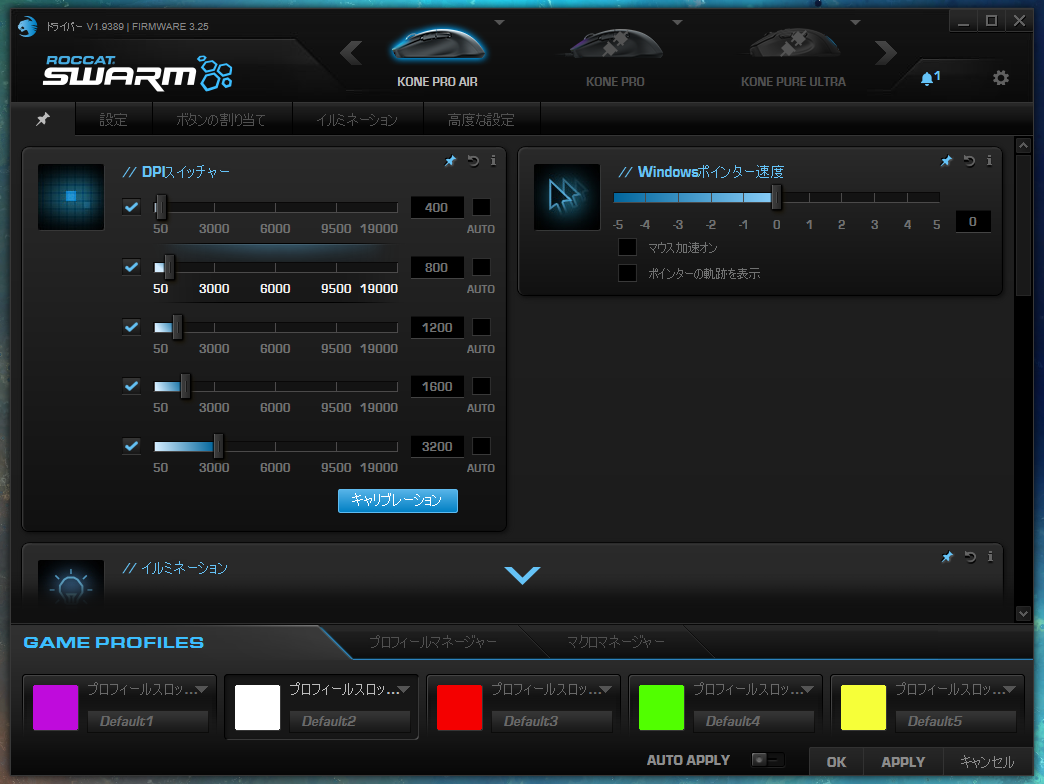Select the GAME PROFILES tab
The image size is (1044, 784).
pos(114,642)
